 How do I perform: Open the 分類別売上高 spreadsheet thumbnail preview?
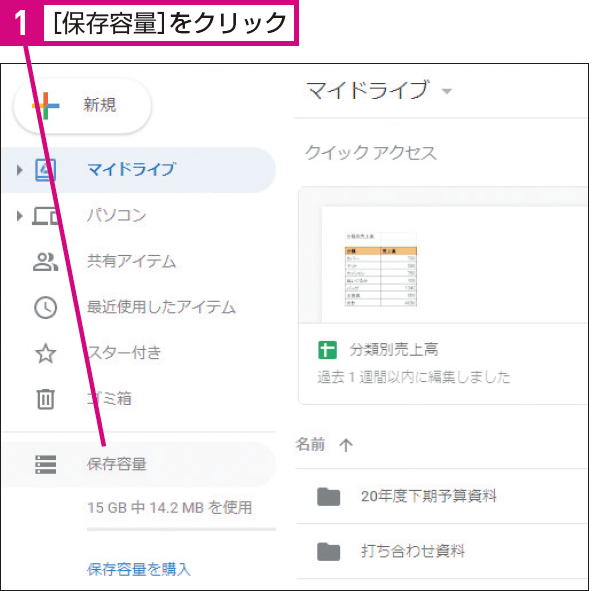click(443, 255)
